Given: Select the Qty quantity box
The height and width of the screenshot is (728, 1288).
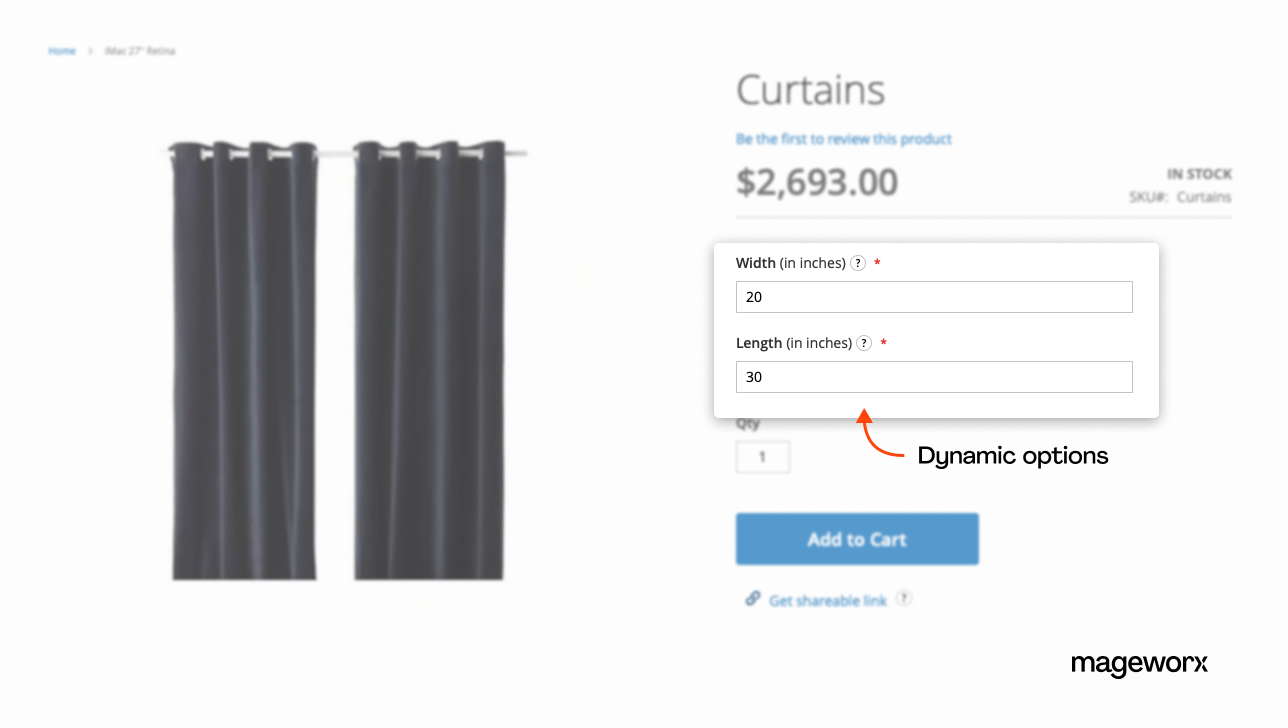Looking at the screenshot, I should point(763,457).
